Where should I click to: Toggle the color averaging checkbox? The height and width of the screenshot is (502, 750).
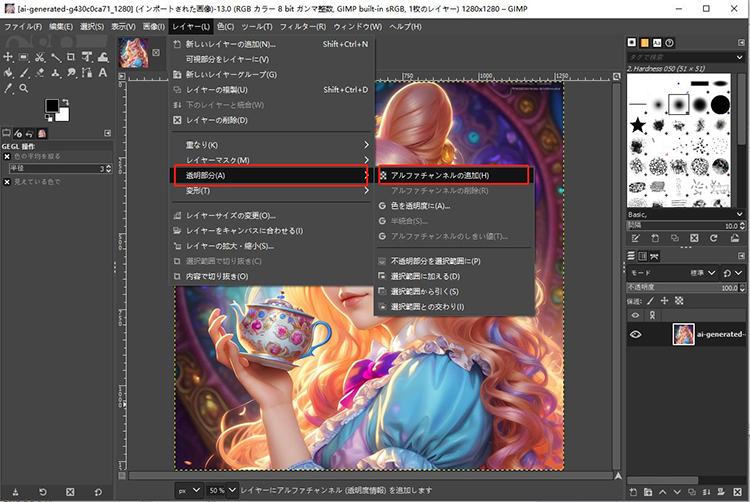[x=7, y=156]
